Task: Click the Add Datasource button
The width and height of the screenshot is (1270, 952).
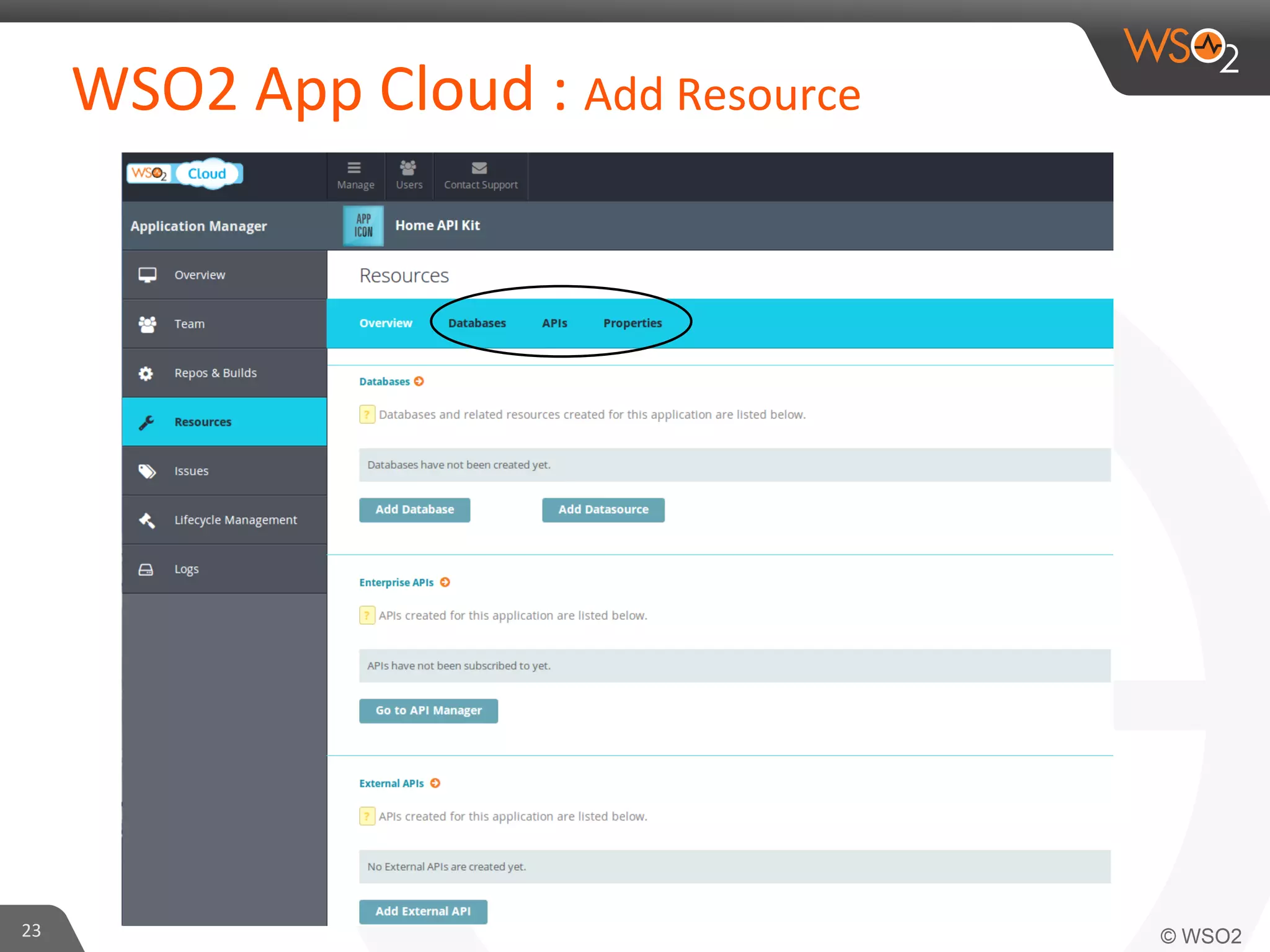Action: (x=603, y=509)
